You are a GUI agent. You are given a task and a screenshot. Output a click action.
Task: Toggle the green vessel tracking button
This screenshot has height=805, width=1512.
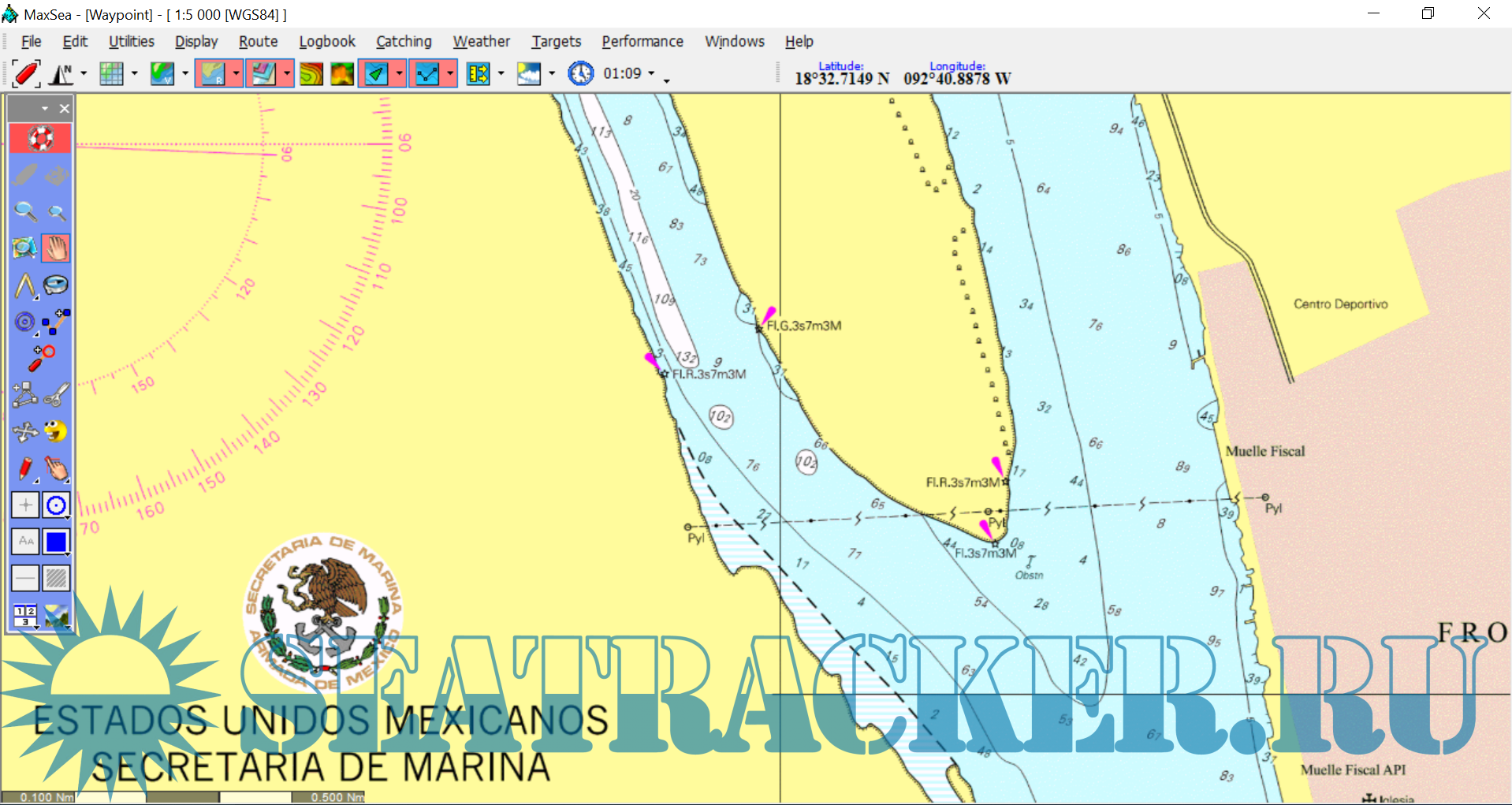(x=376, y=74)
